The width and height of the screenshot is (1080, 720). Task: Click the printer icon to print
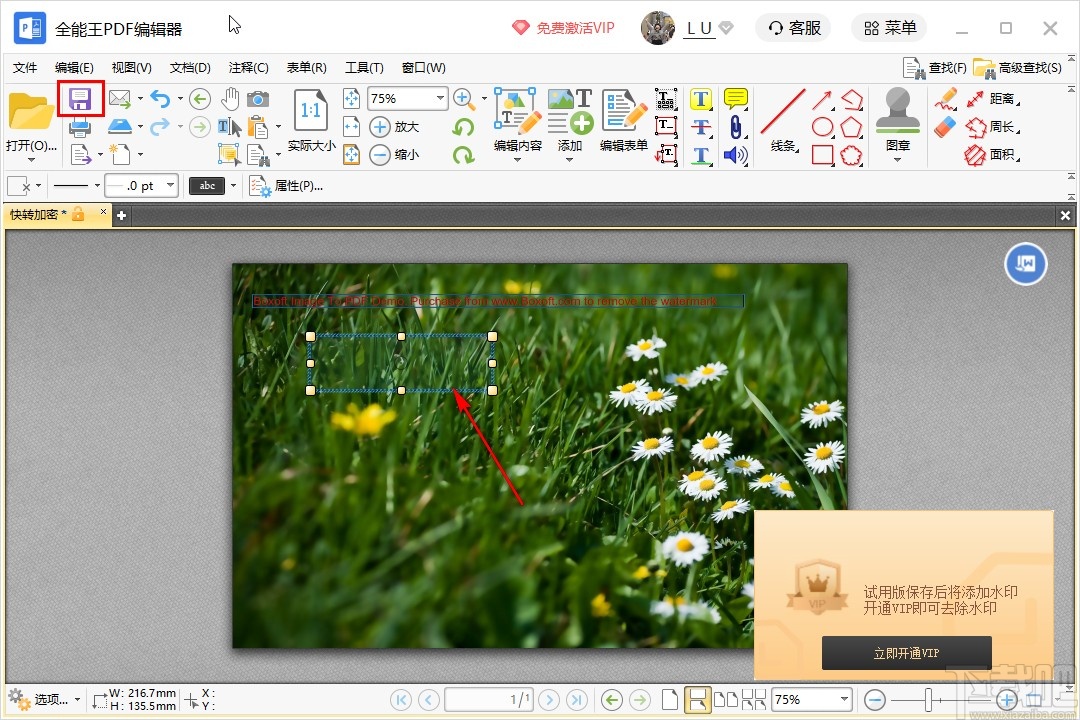pyautogui.click(x=80, y=127)
